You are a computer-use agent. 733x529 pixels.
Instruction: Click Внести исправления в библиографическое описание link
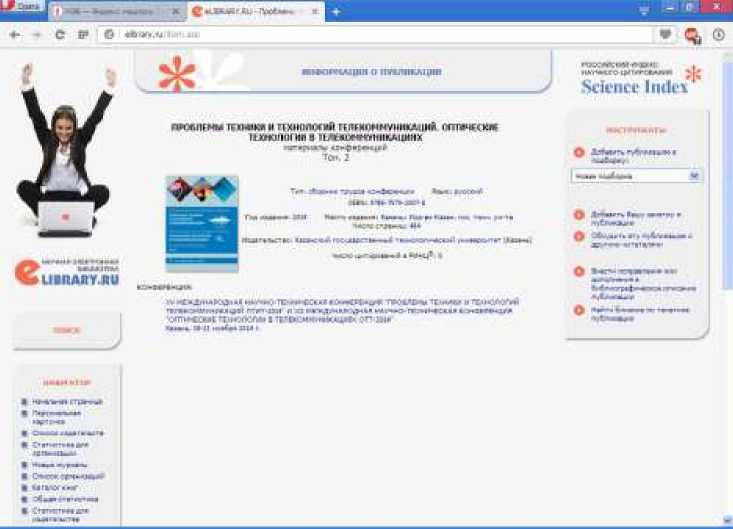pos(643,284)
